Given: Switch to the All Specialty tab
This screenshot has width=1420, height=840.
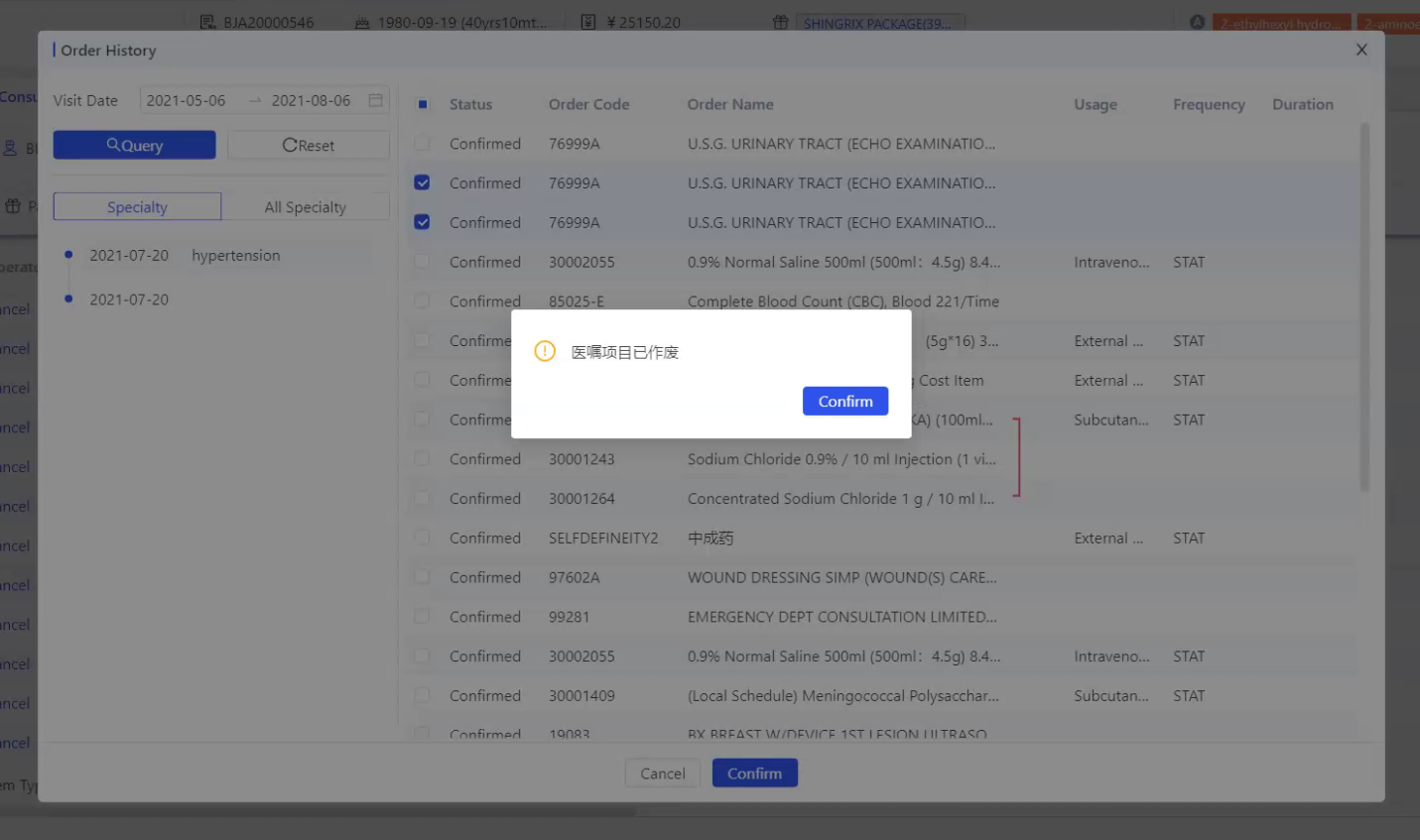Looking at the screenshot, I should pyautogui.click(x=306, y=206).
